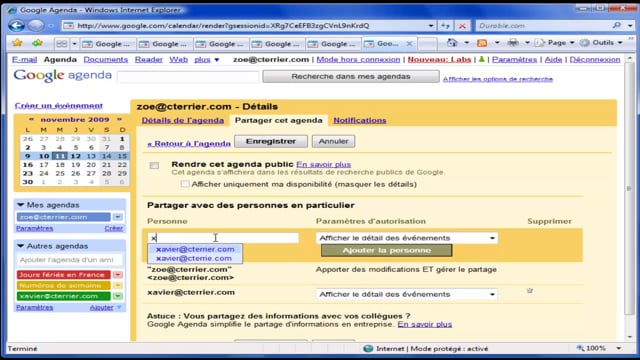640x360 pixels.
Task: Go to previous month in mini calendar
Action: (x=31, y=119)
